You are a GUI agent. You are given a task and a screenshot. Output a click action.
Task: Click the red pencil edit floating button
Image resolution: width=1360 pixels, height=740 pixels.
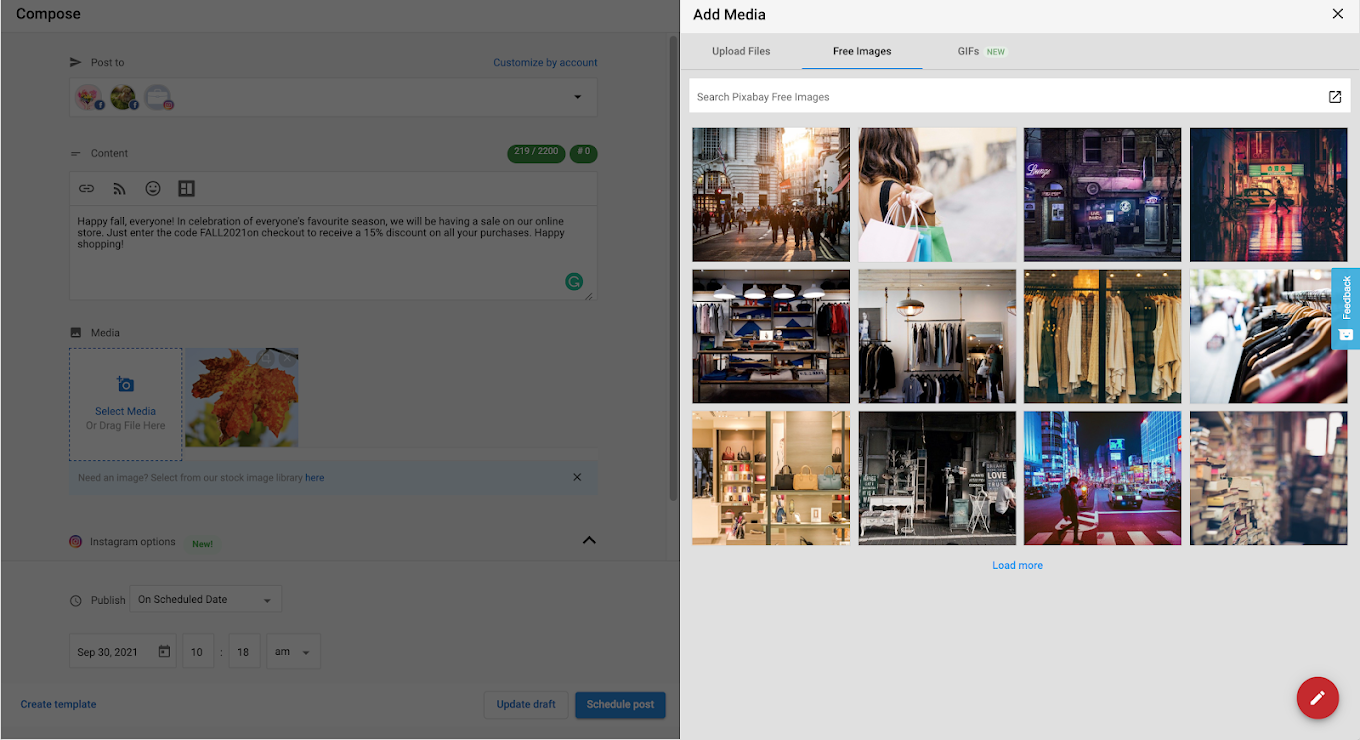click(1317, 698)
